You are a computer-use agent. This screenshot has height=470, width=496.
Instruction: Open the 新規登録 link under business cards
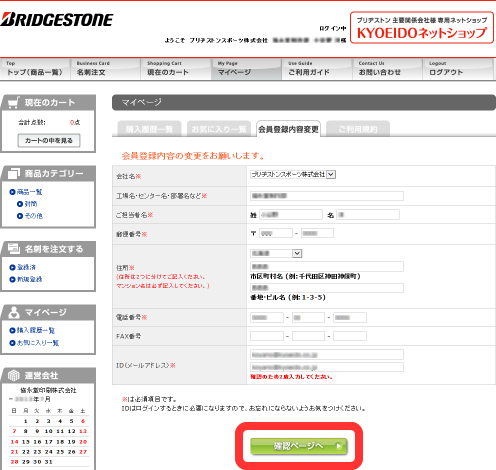(29, 279)
